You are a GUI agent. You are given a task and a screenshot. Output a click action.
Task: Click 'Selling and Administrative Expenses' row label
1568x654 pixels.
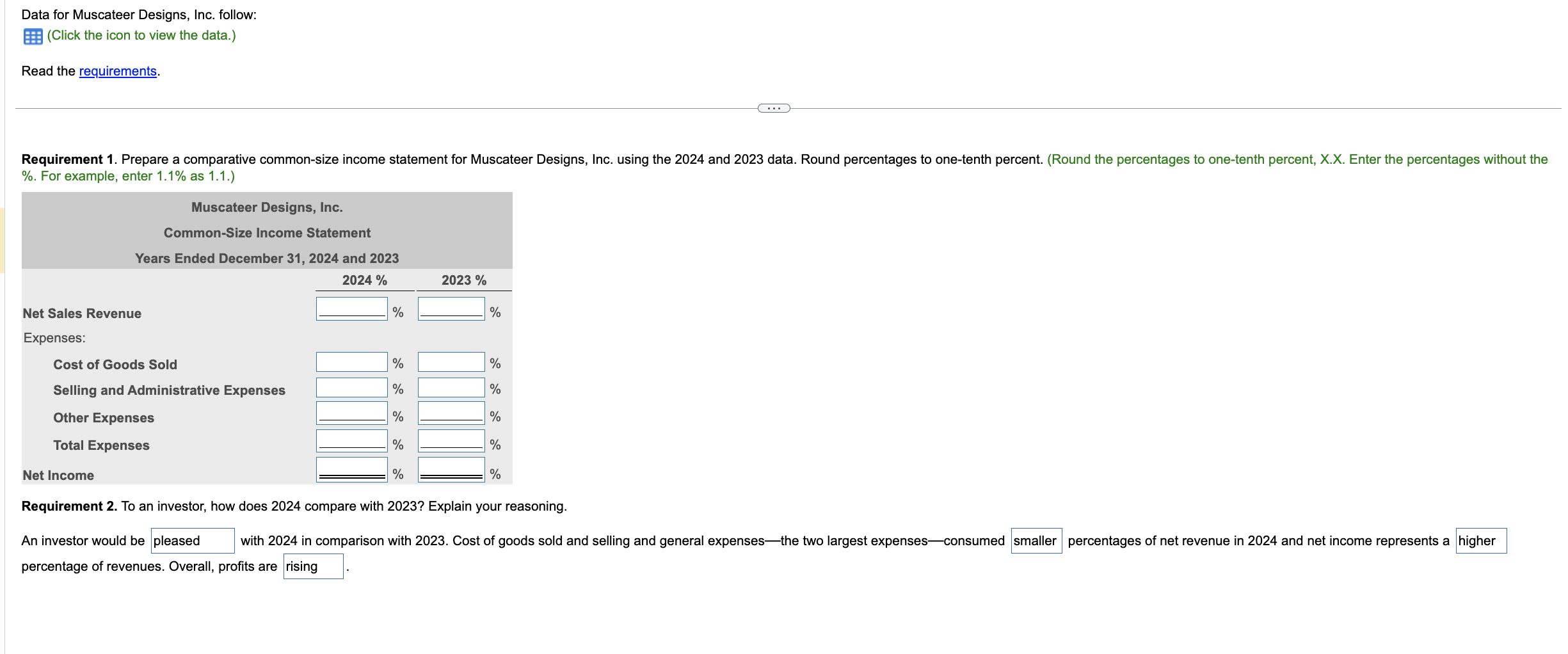[x=169, y=390]
